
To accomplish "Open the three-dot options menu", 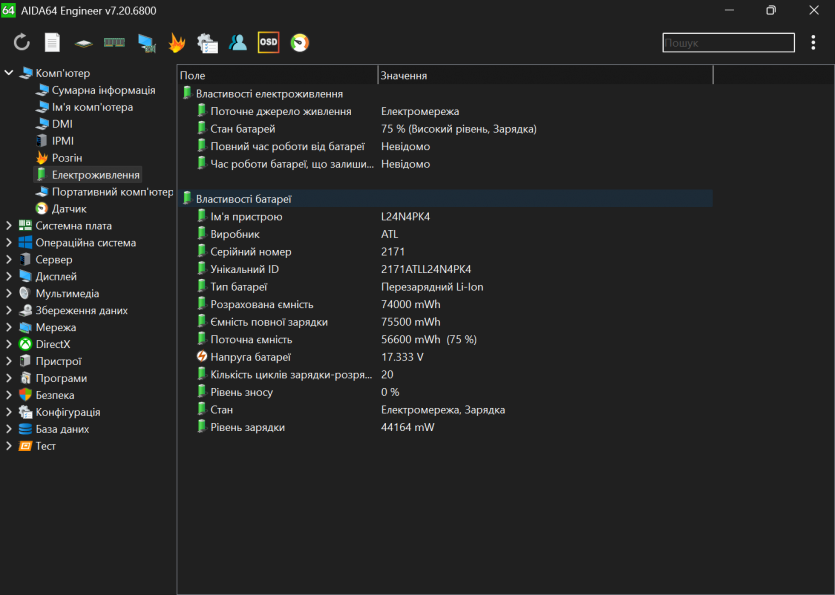I will pyautogui.click(x=813, y=42).
